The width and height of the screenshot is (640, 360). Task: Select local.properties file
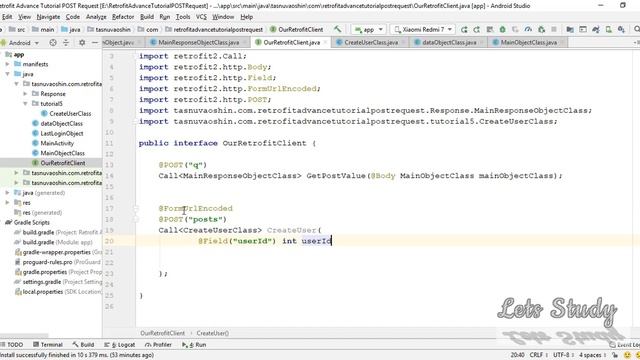click(43, 291)
